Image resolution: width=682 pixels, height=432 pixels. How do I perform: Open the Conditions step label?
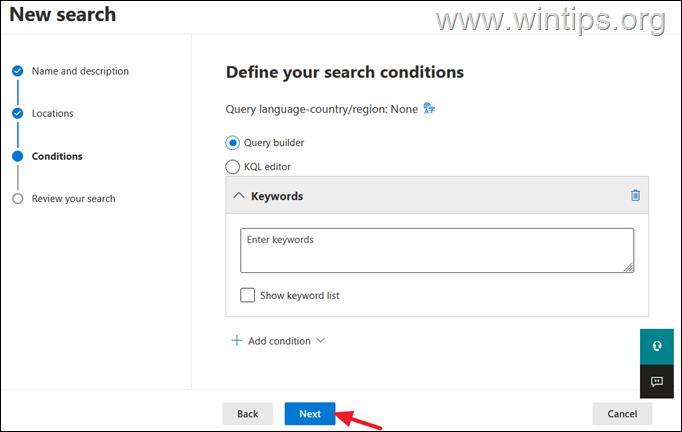click(57, 156)
